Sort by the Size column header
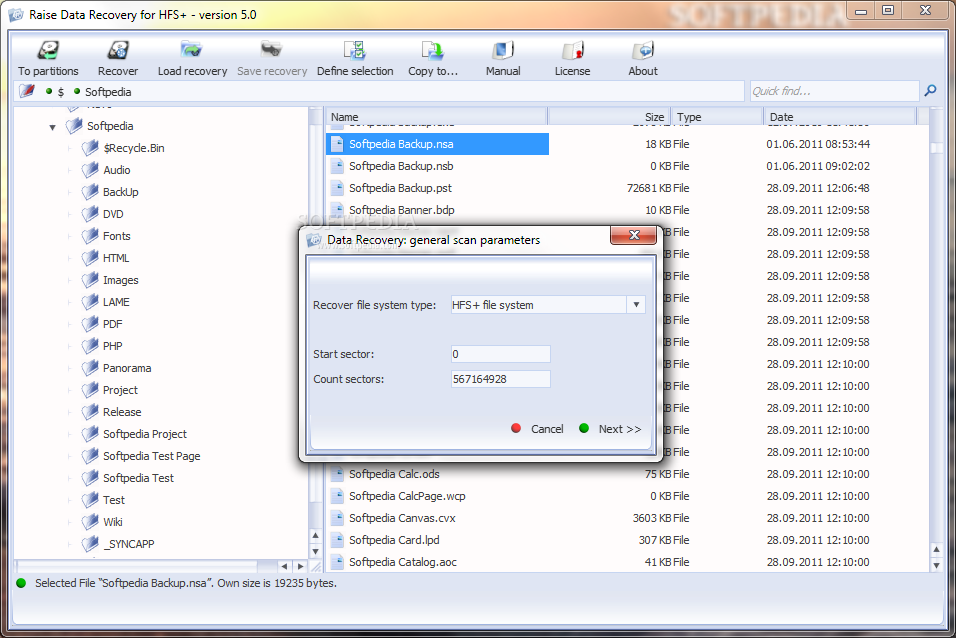 [x=610, y=116]
